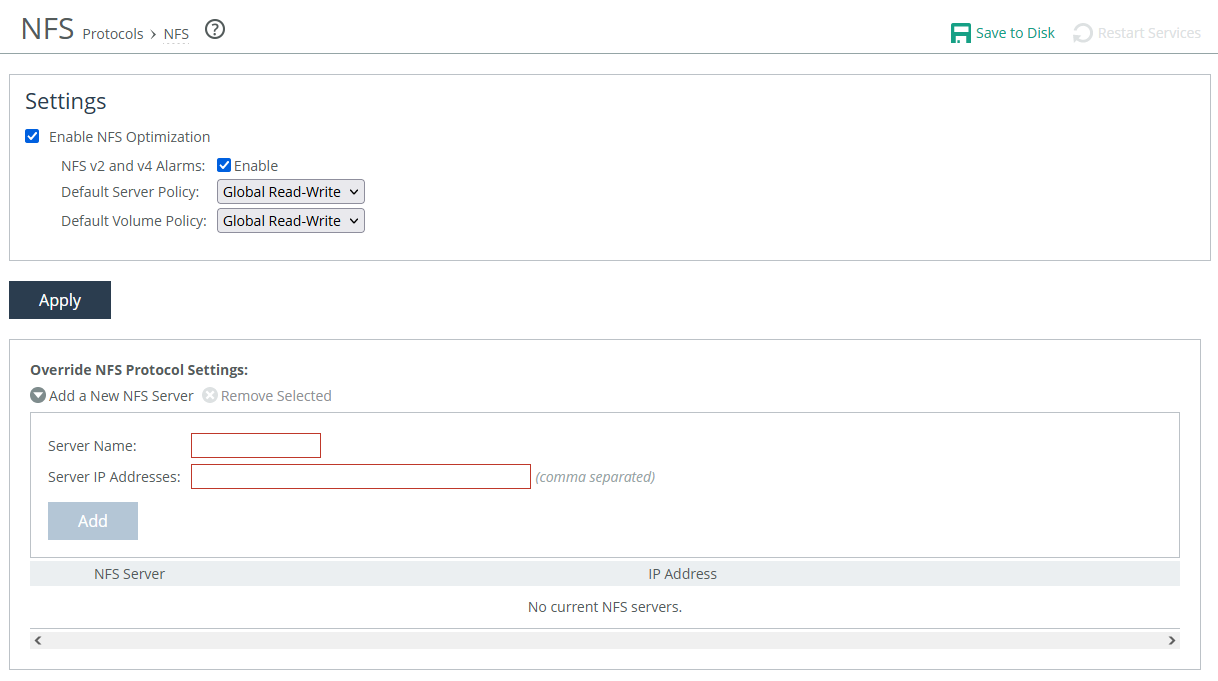Open the Default Volume Policy dropdown

click(290, 221)
